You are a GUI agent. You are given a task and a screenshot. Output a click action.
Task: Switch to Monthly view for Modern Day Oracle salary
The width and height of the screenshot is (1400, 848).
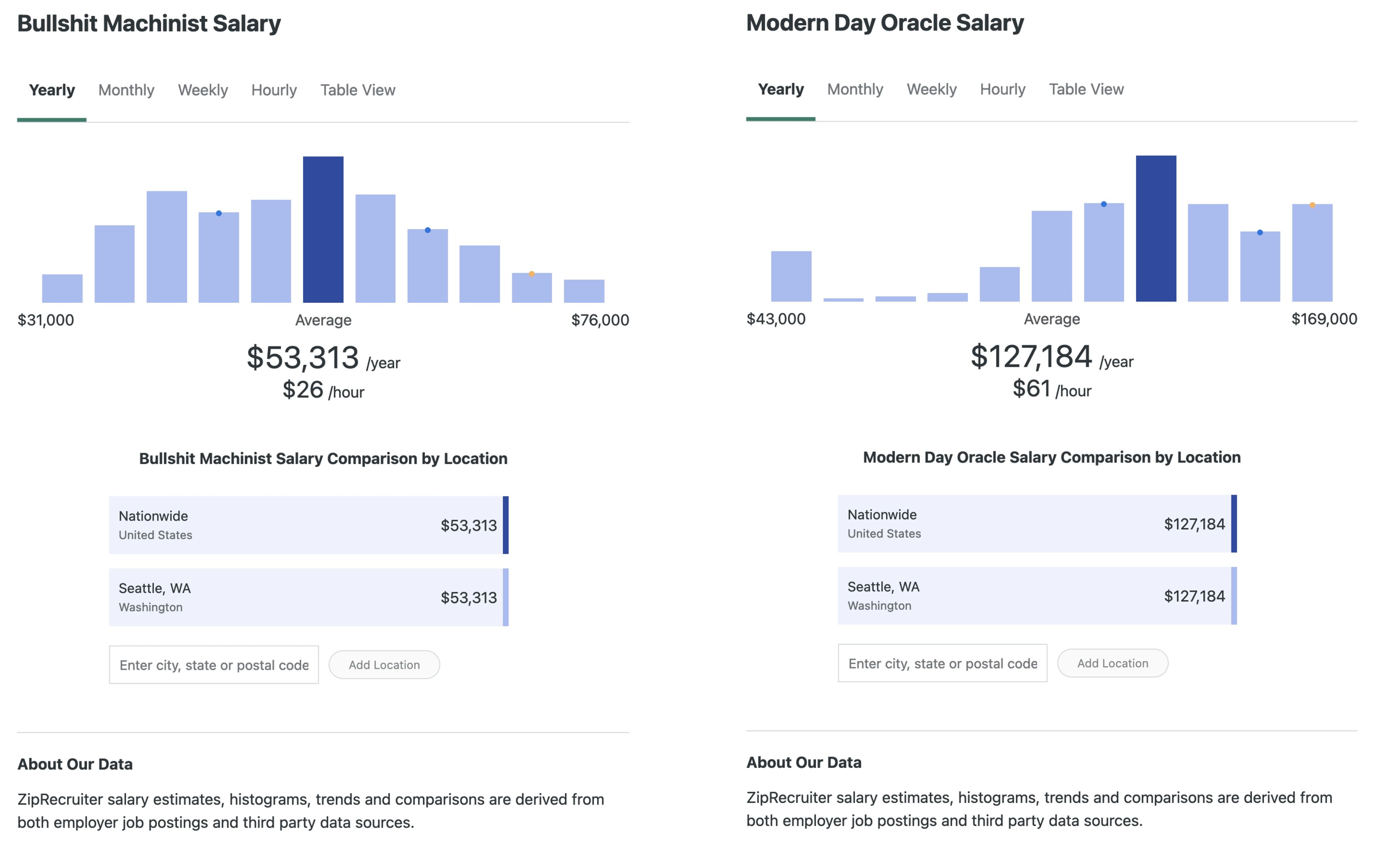click(x=854, y=89)
